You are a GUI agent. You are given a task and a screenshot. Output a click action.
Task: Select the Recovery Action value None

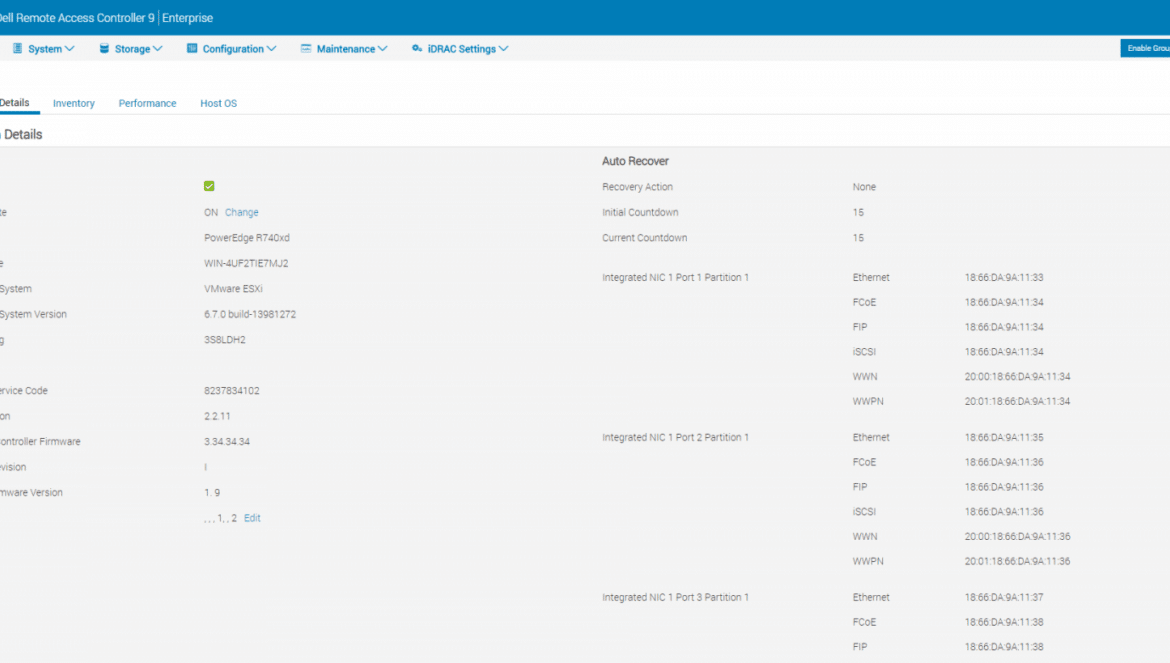864,187
